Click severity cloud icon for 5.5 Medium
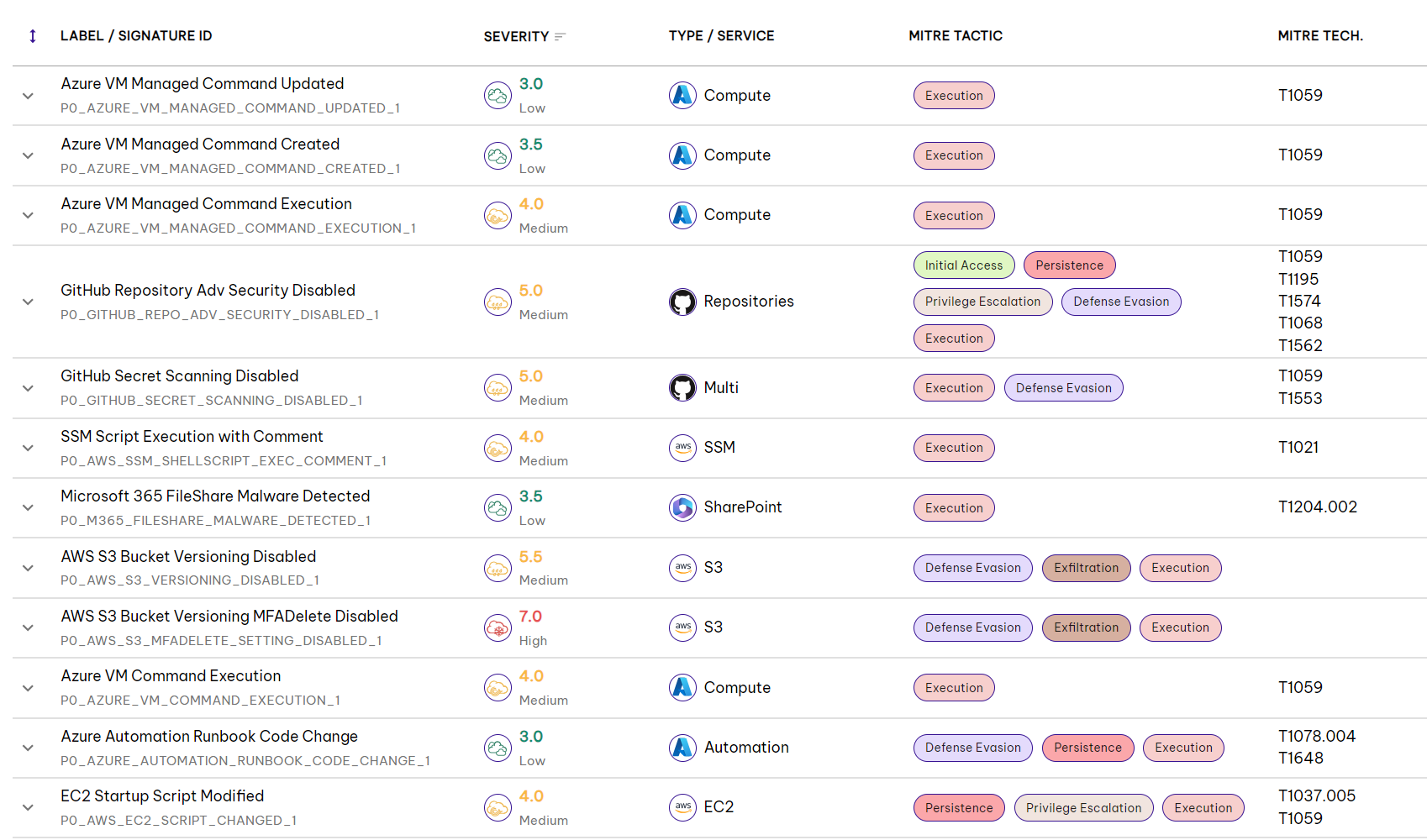This screenshot has height=840, width=1427. point(498,568)
